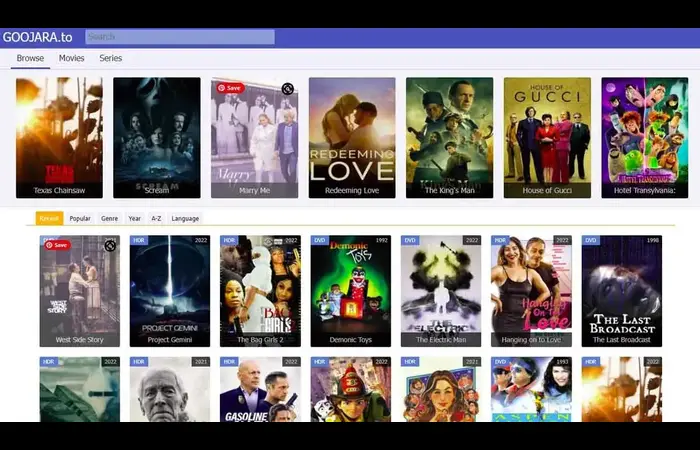
Task: Click the visual search icon on Marry Me poster
Action: [x=288, y=89]
